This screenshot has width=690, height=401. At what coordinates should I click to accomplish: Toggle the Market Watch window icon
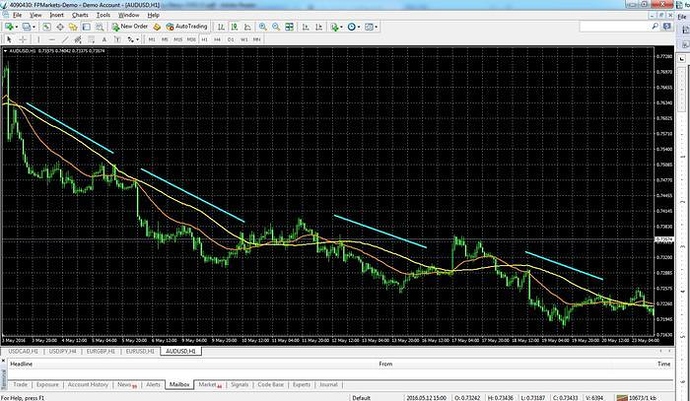(x=47, y=27)
